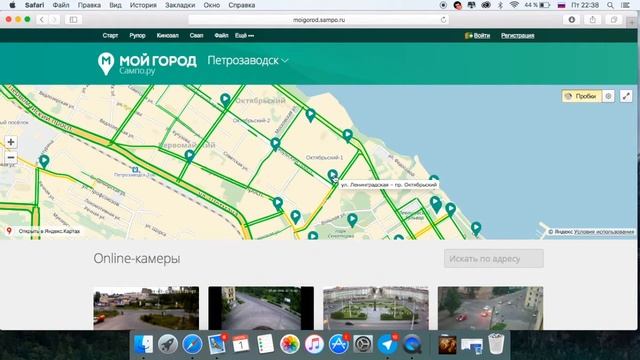Viewport: 640px width, 360px height.
Task: Open Finder from the Dock
Action: pos(144,344)
